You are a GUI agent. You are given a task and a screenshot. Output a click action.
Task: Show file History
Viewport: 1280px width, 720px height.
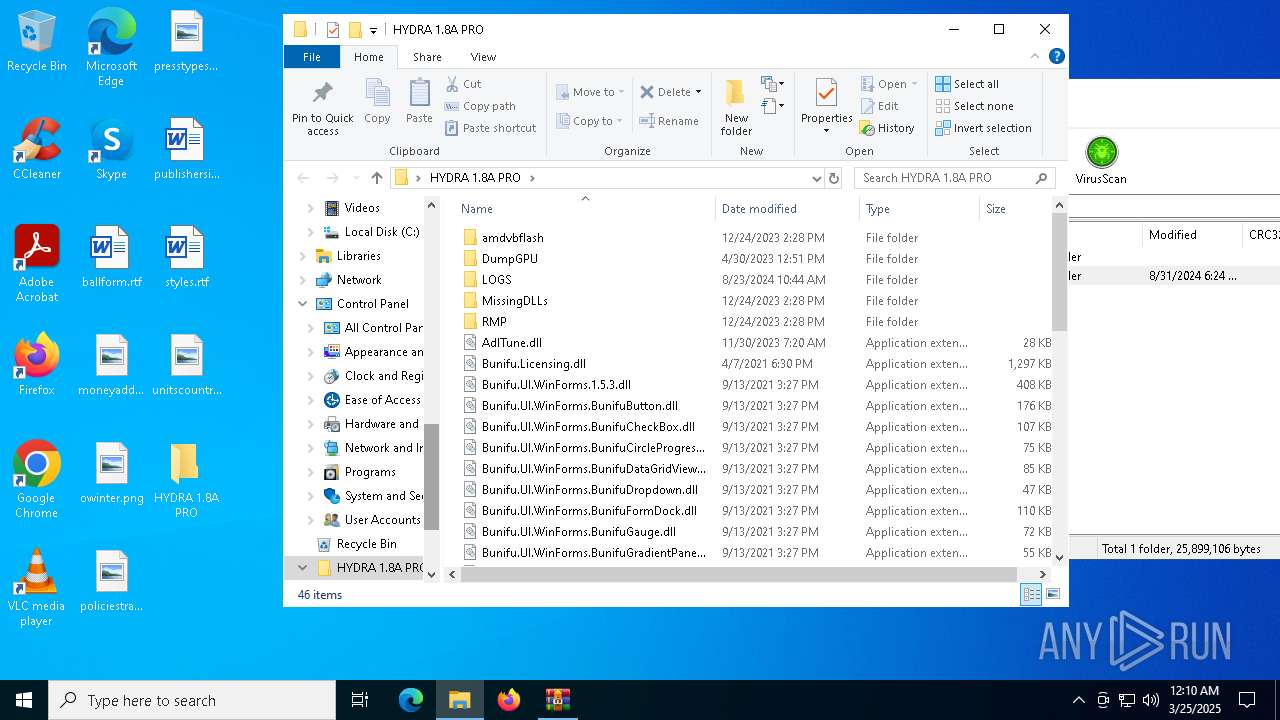click(x=887, y=128)
